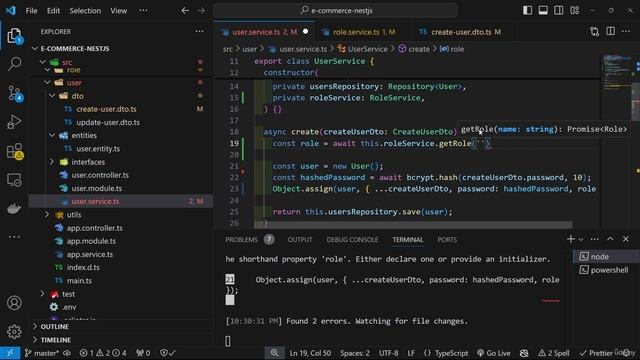Open the 2 Spell status item
Image resolution: width=640 pixels, height=360 pixels.
click(x=553, y=353)
